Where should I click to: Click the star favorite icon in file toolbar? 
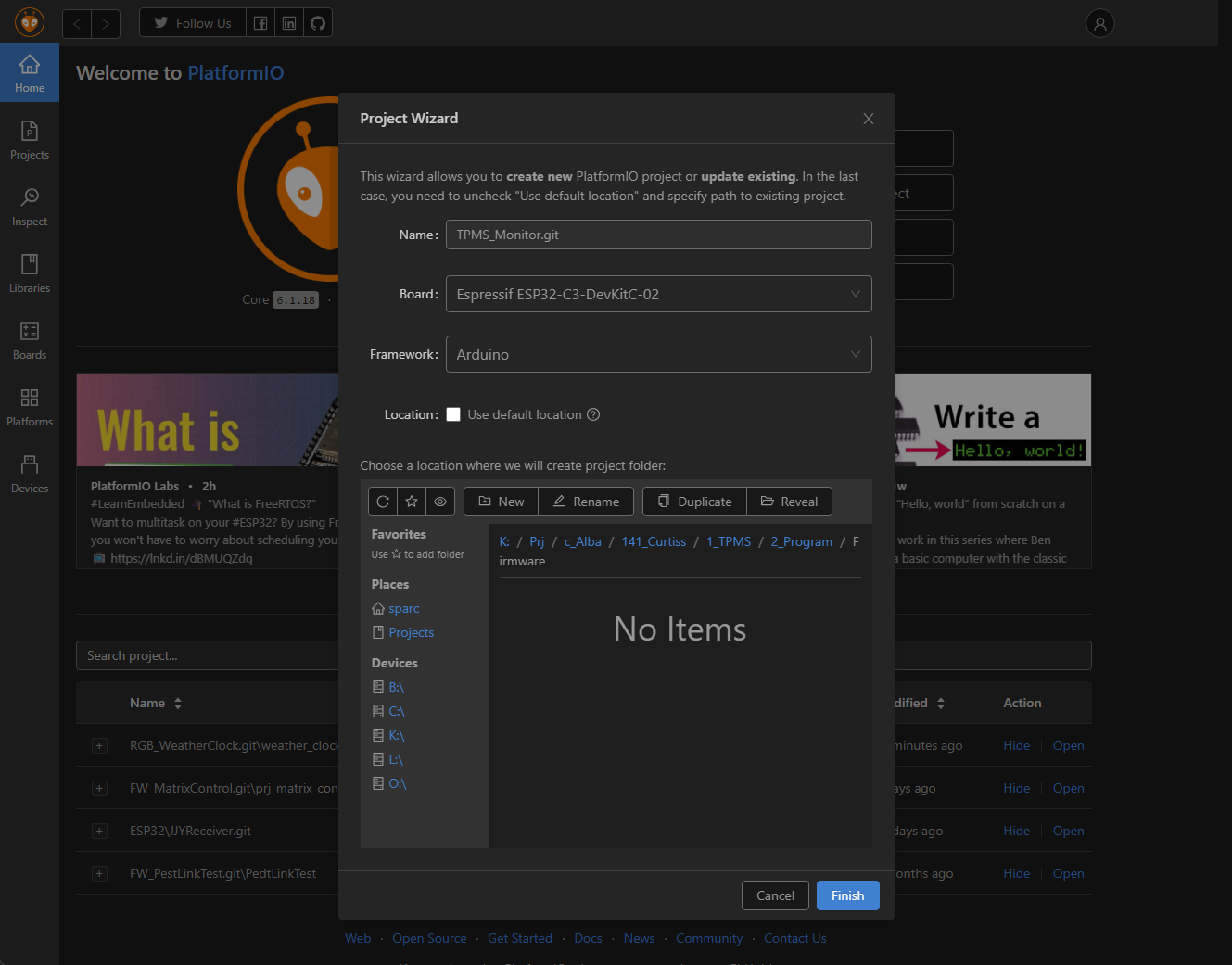pyautogui.click(x=412, y=502)
